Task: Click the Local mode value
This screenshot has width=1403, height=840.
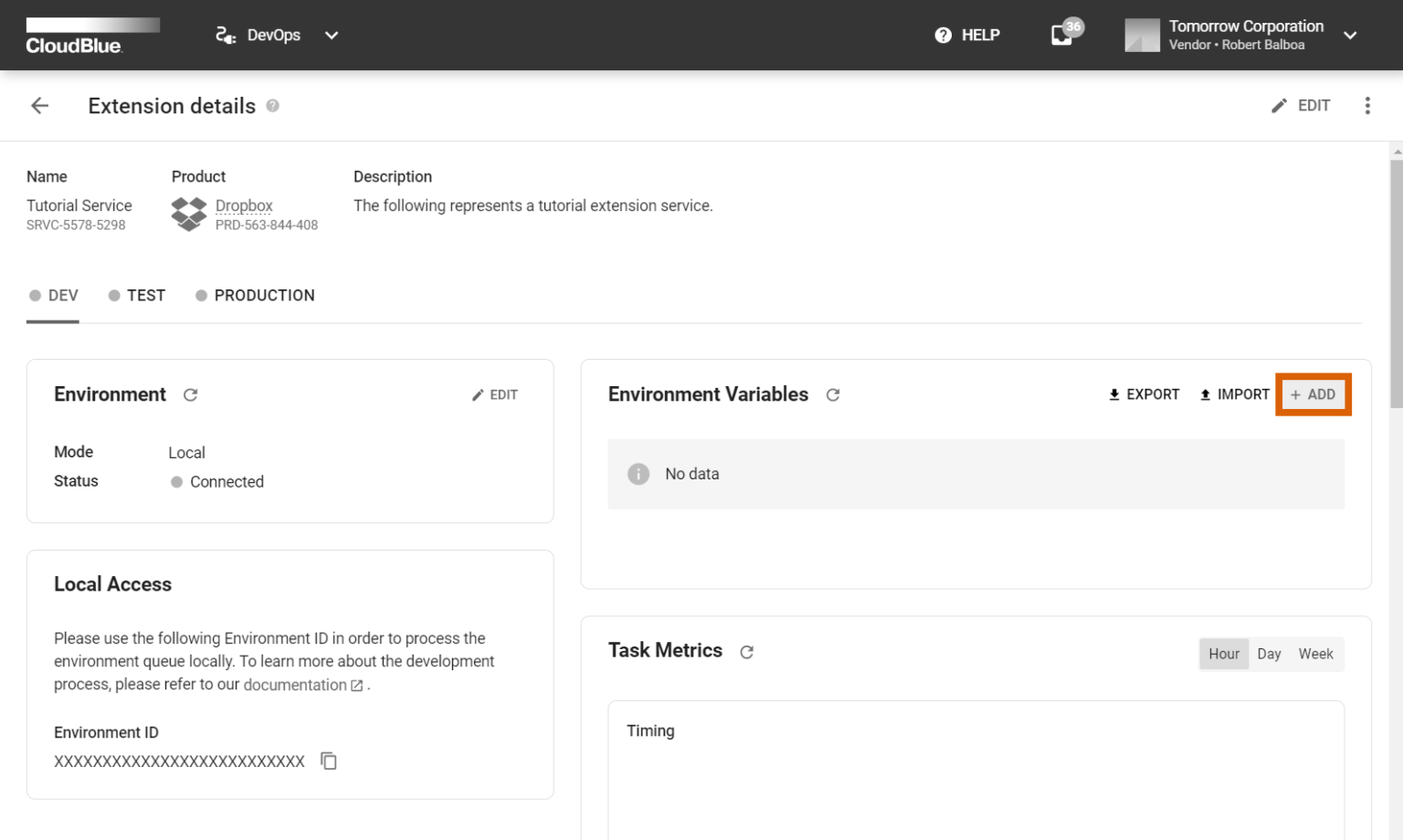Action: pos(186,453)
